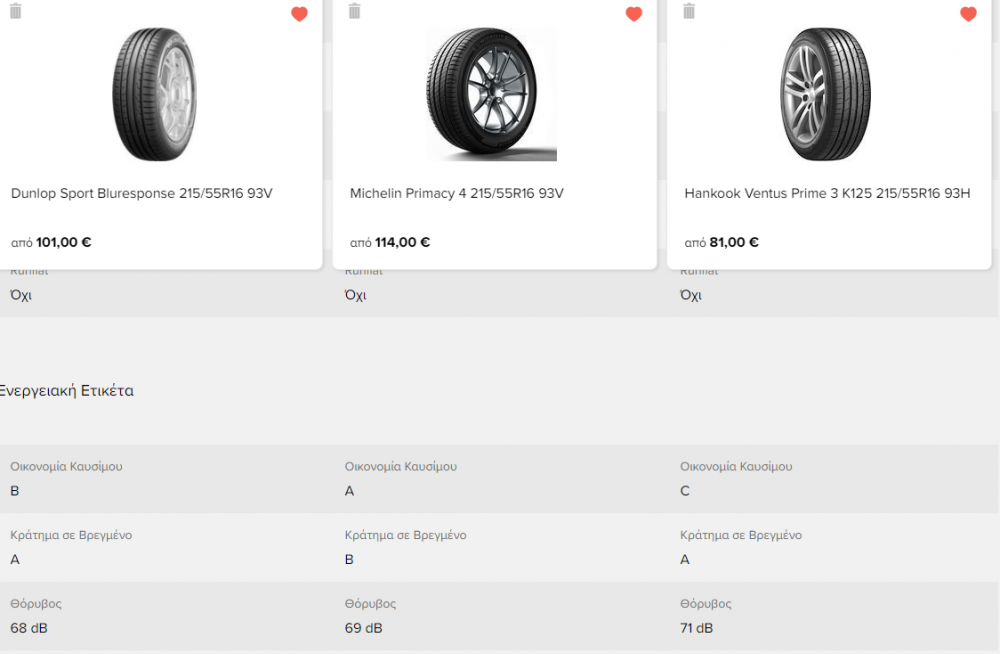Click the Ενεργειακή Ετικέτα section heading

pyautogui.click(x=66, y=390)
